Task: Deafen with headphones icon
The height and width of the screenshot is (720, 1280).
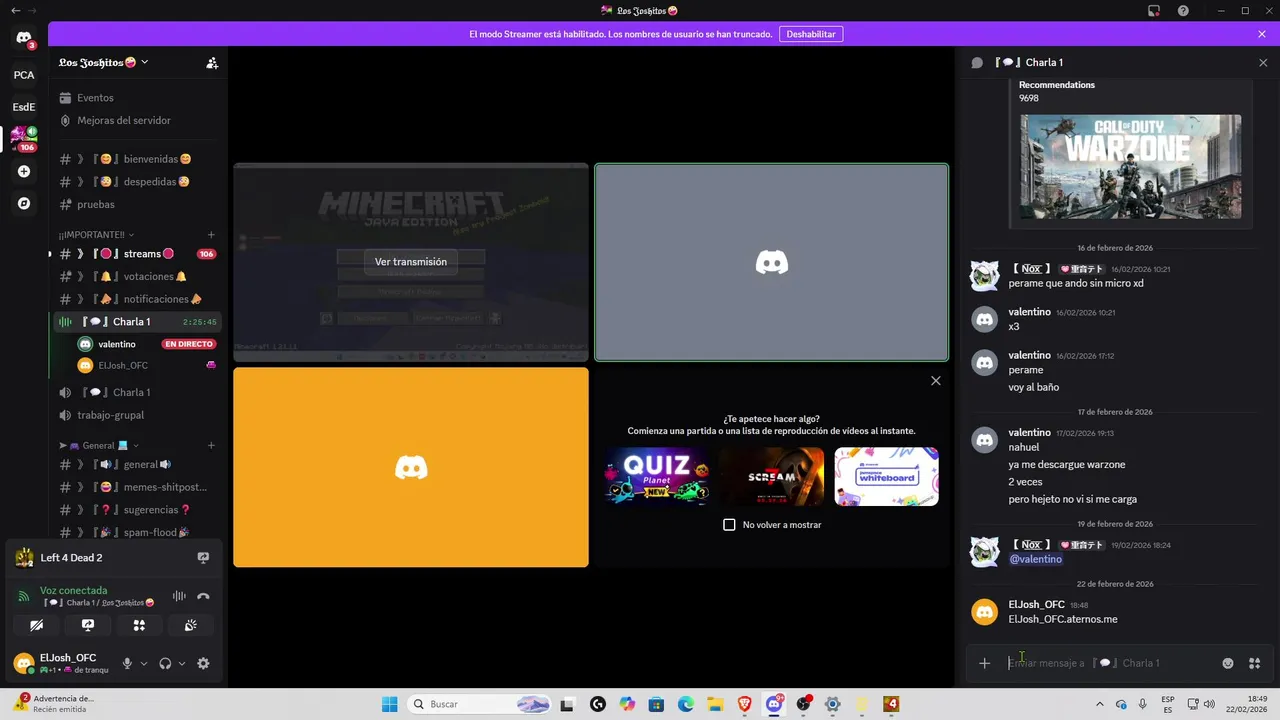Action: [x=165, y=663]
